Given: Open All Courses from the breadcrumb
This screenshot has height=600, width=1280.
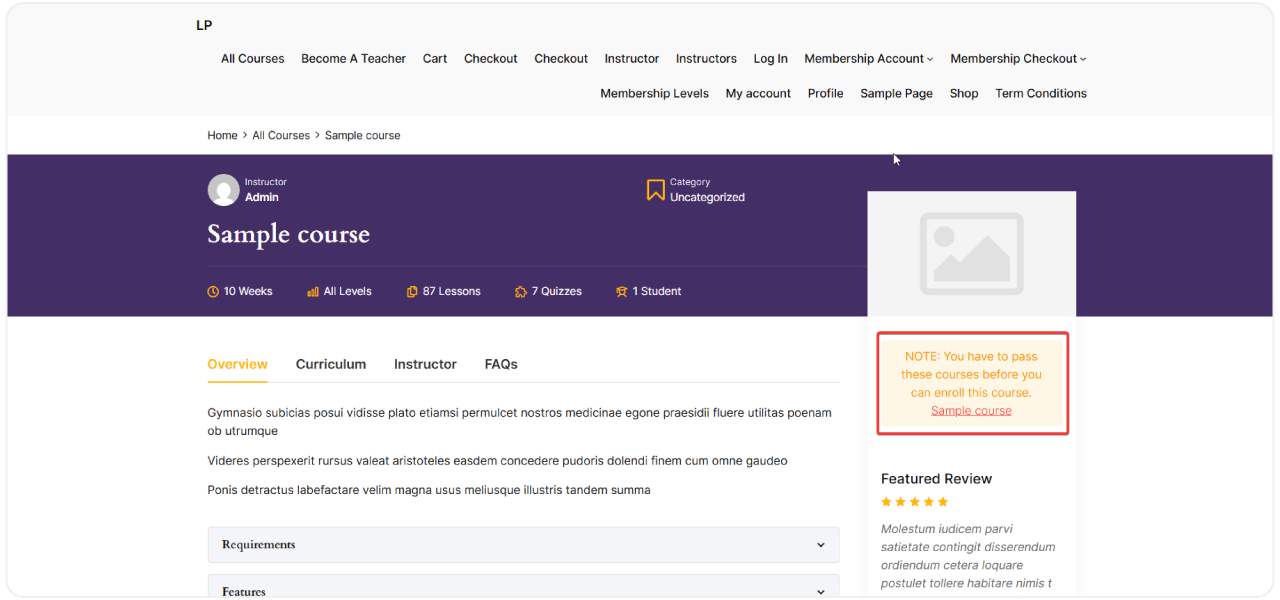Looking at the screenshot, I should pyautogui.click(x=281, y=135).
